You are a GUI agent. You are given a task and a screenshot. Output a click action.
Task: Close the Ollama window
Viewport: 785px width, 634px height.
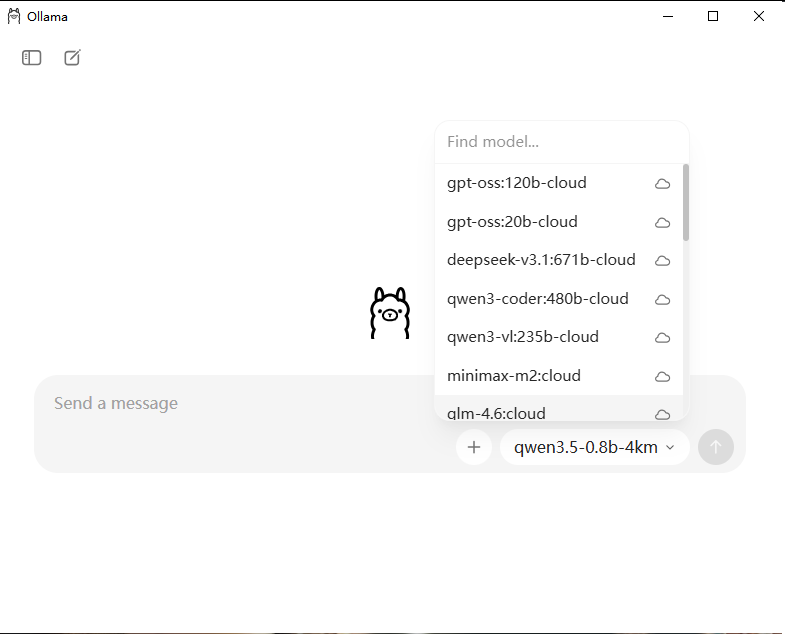click(759, 16)
